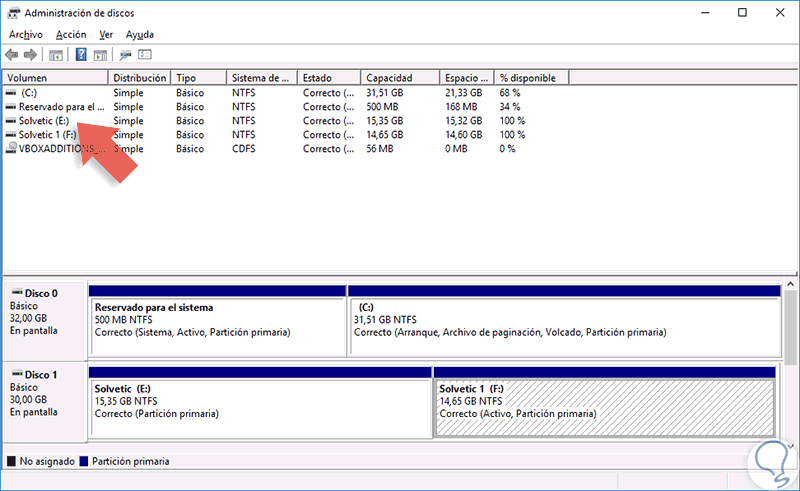This screenshot has width=800, height=491.
Task: Click the 68 % available cell
Action: [x=510, y=93]
